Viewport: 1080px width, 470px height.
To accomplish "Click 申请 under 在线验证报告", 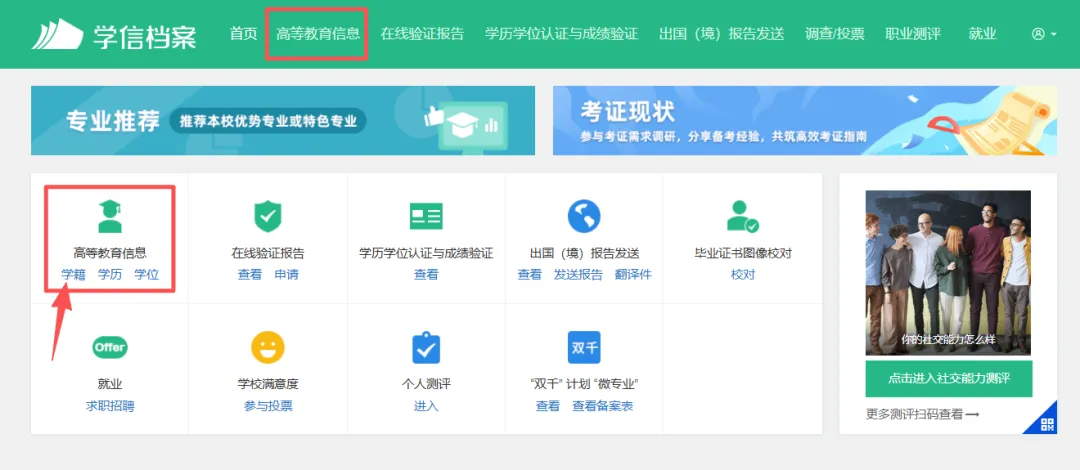I will pyautogui.click(x=286, y=274).
